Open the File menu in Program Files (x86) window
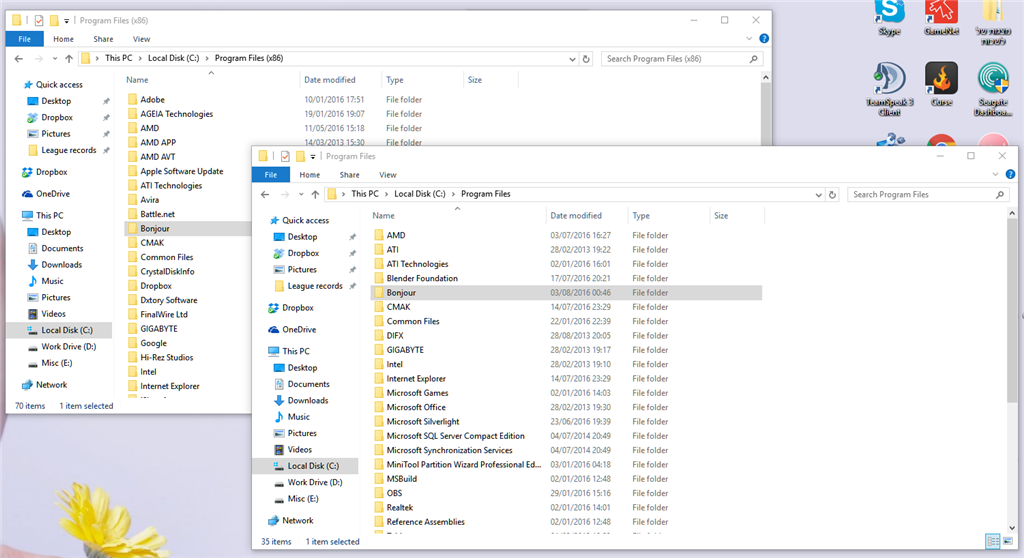This screenshot has width=1024, height=558. [x=24, y=39]
